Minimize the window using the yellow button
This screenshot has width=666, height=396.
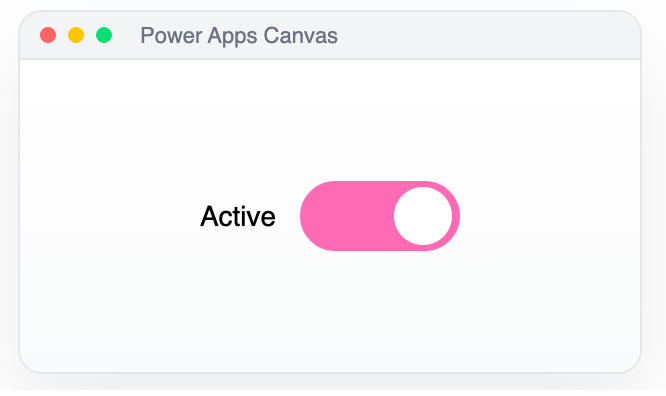click(x=76, y=35)
